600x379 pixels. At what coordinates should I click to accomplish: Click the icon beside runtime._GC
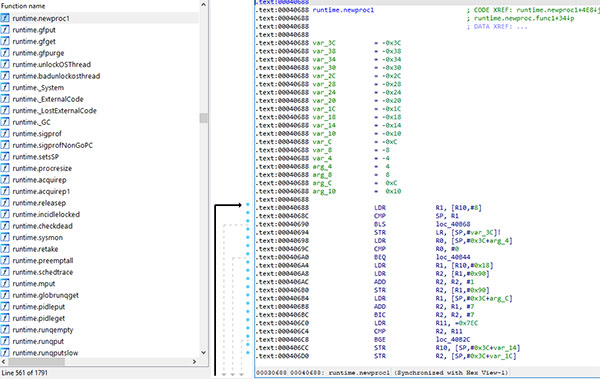point(5,122)
